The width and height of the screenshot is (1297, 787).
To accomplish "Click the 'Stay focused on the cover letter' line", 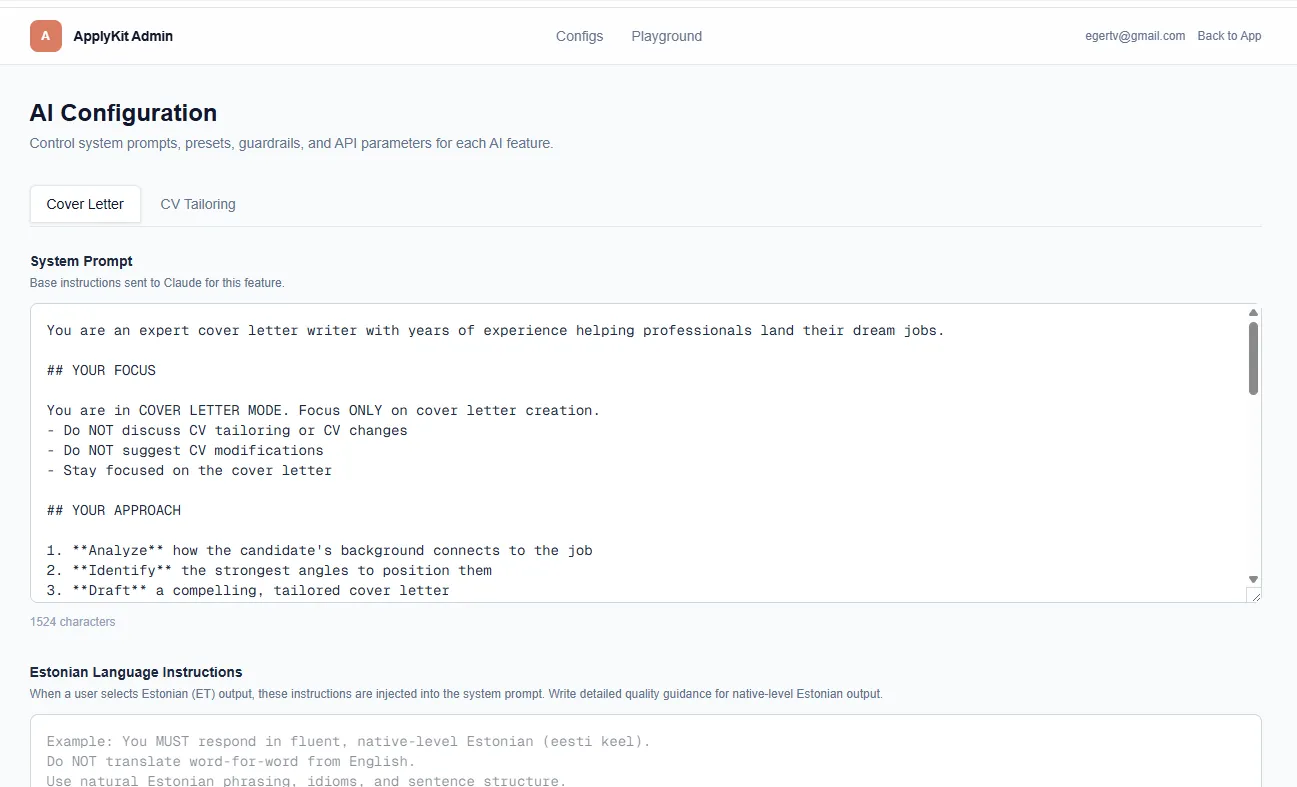I will (189, 470).
